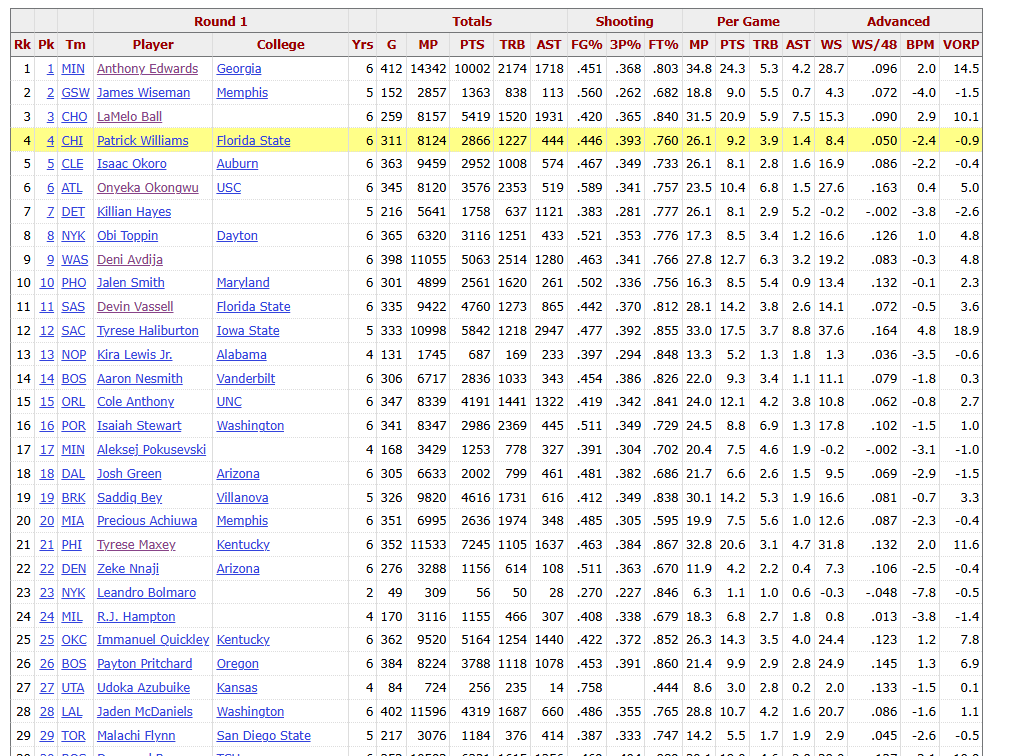Screen dimensions: 1026x756
Task: Click Malachi Flynn player link
Action: click(136, 736)
